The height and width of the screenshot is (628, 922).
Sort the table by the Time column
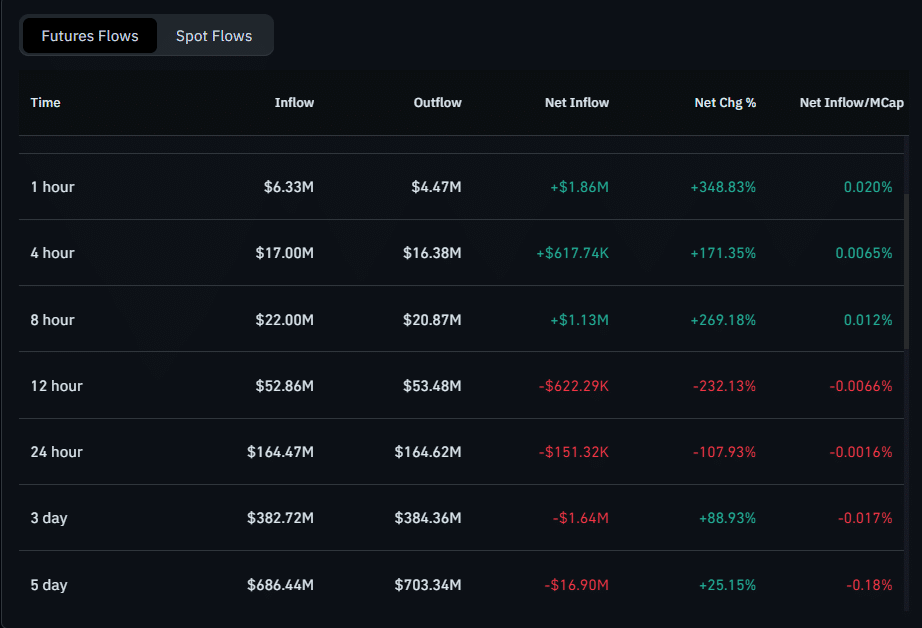coord(45,102)
